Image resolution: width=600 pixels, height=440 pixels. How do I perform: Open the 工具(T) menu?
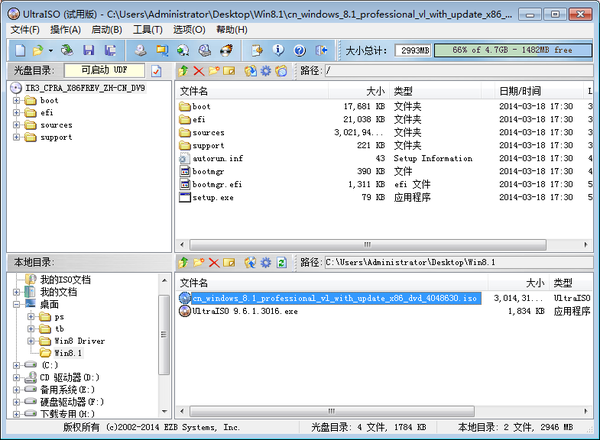148,29
